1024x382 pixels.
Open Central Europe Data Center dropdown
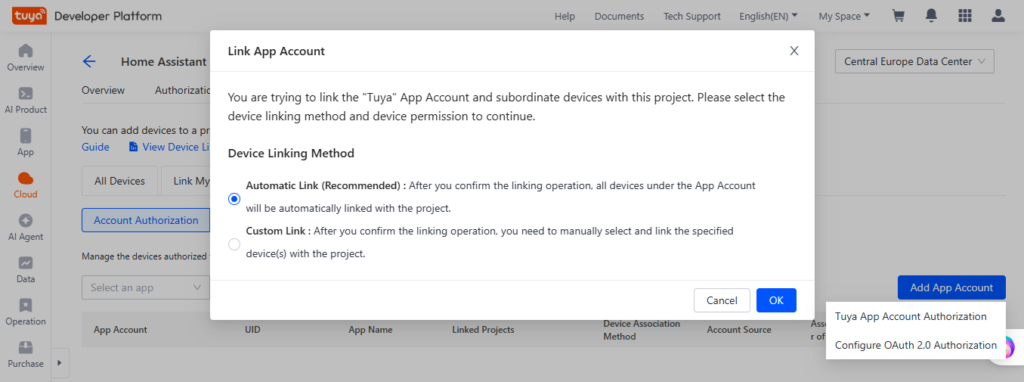coord(914,62)
